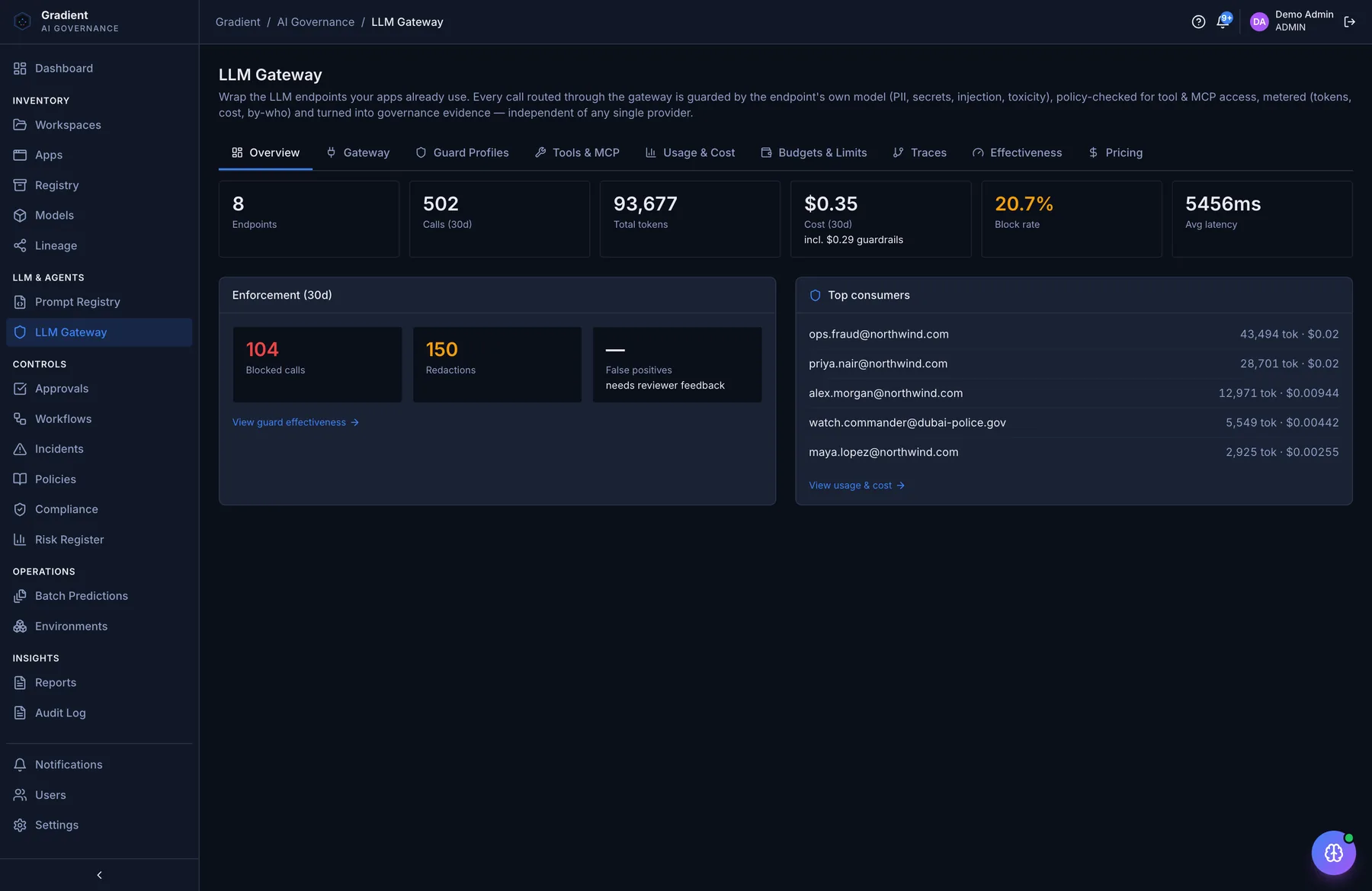Click the False positives tile

pyautogui.click(x=678, y=364)
